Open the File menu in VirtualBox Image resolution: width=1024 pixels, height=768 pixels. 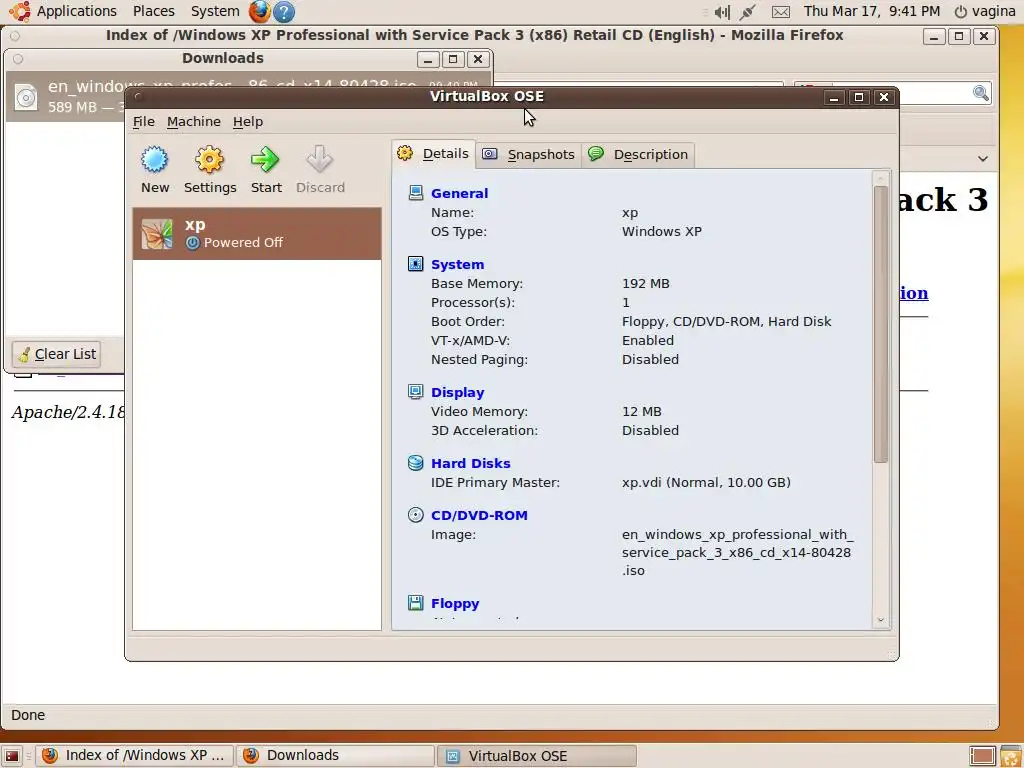coord(144,121)
